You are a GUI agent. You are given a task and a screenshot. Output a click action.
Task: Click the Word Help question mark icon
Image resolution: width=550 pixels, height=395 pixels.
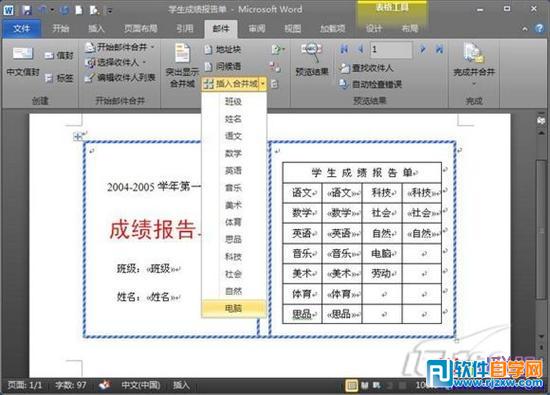coord(539,28)
